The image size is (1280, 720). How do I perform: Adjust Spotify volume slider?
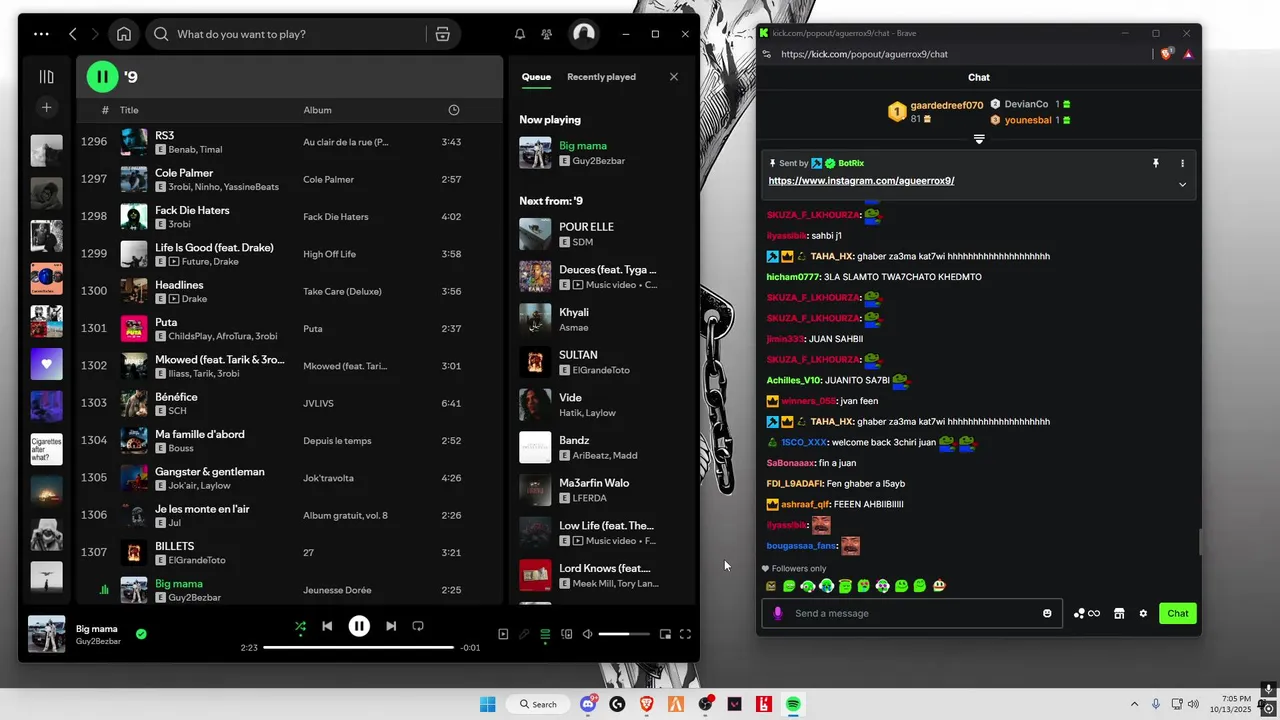(x=624, y=634)
